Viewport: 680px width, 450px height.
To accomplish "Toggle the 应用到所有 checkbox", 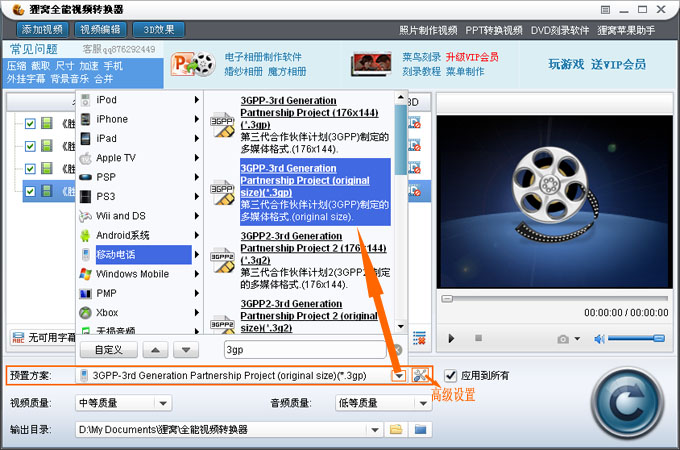I will [x=451, y=375].
